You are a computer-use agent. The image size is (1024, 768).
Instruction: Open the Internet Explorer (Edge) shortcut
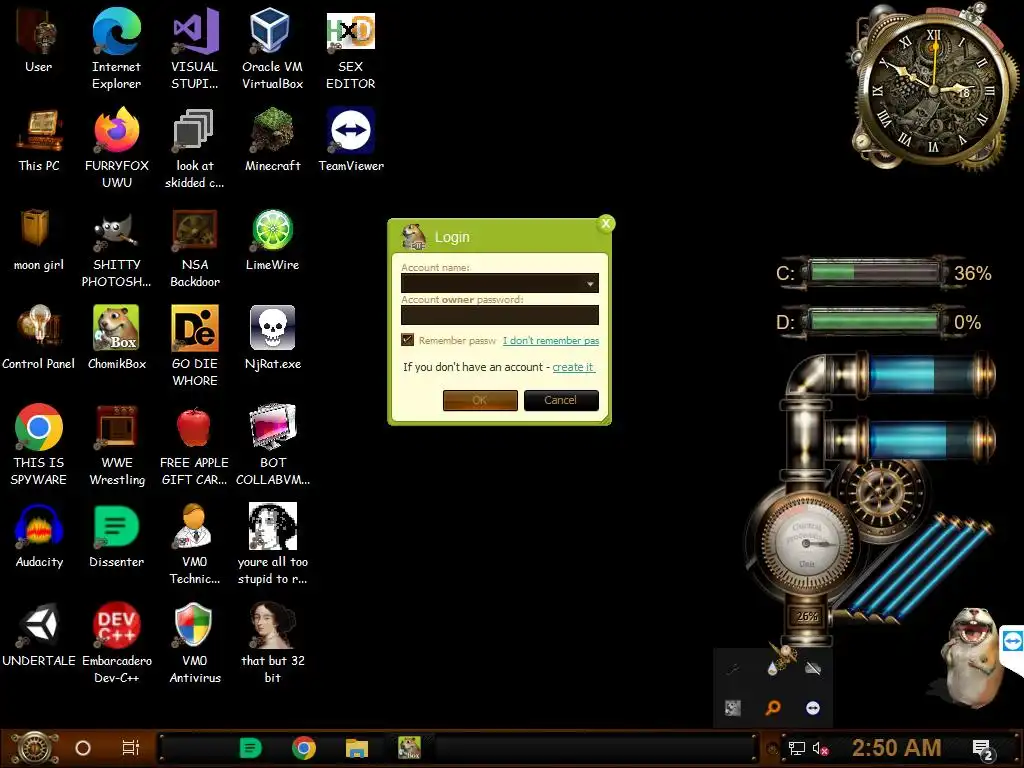coord(116,49)
